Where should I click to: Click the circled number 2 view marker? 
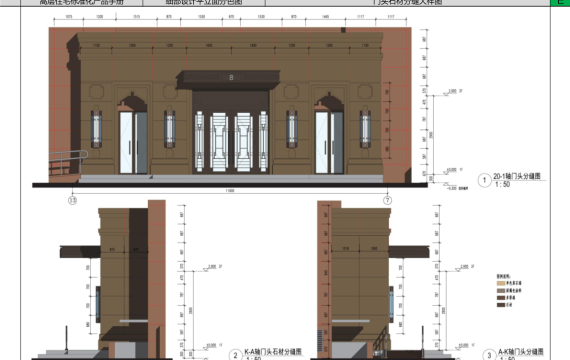click(x=236, y=355)
